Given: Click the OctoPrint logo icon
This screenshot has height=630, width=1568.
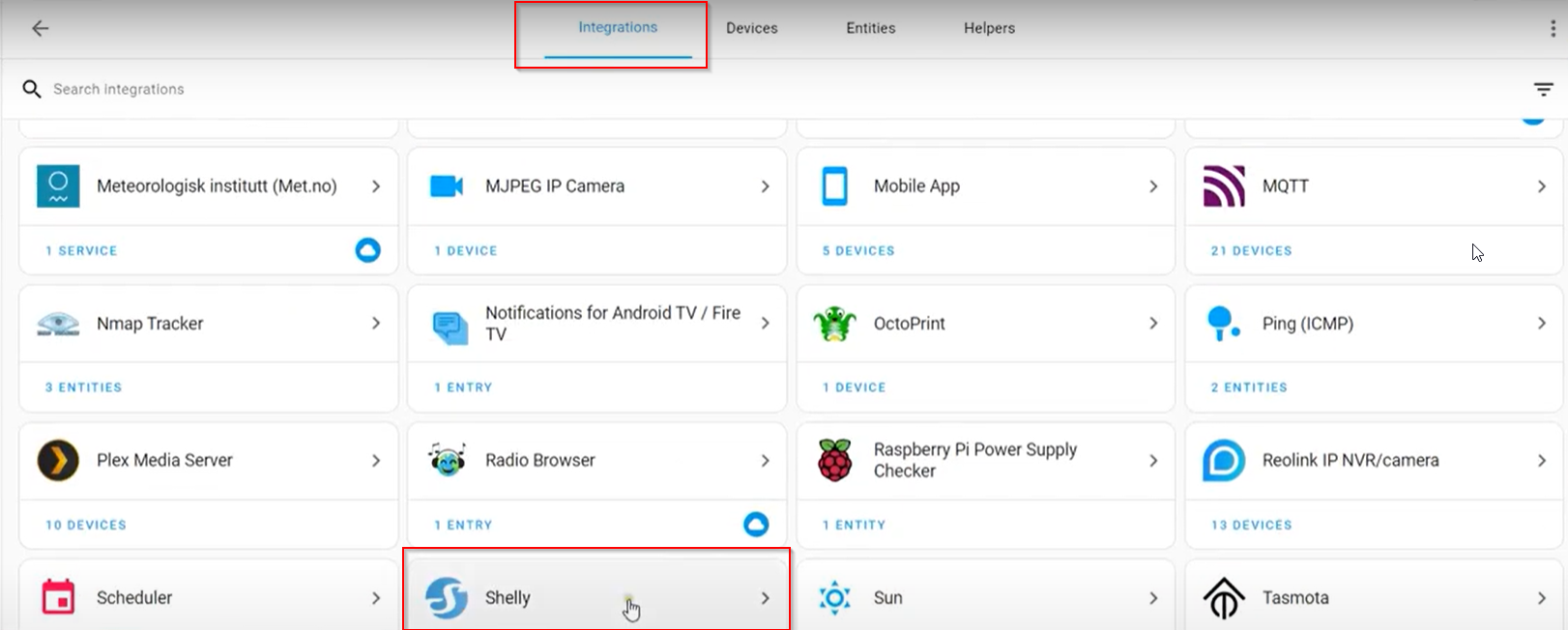Looking at the screenshot, I should (834, 324).
